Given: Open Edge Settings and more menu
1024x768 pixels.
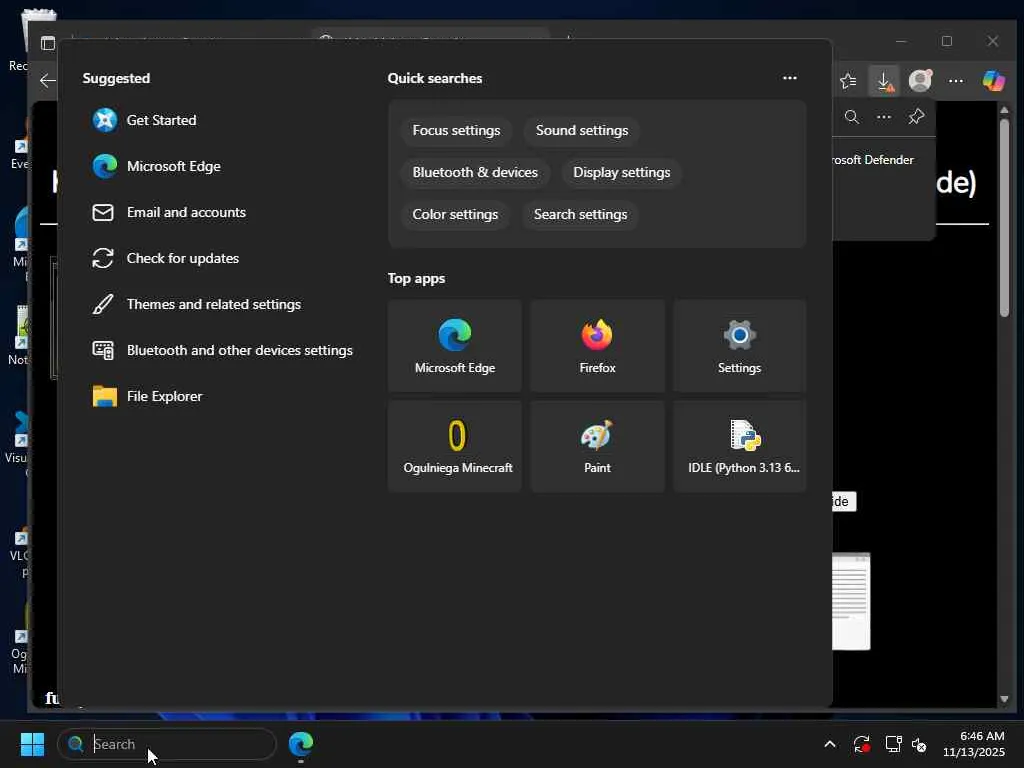Looking at the screenshot, I should 956,81.
